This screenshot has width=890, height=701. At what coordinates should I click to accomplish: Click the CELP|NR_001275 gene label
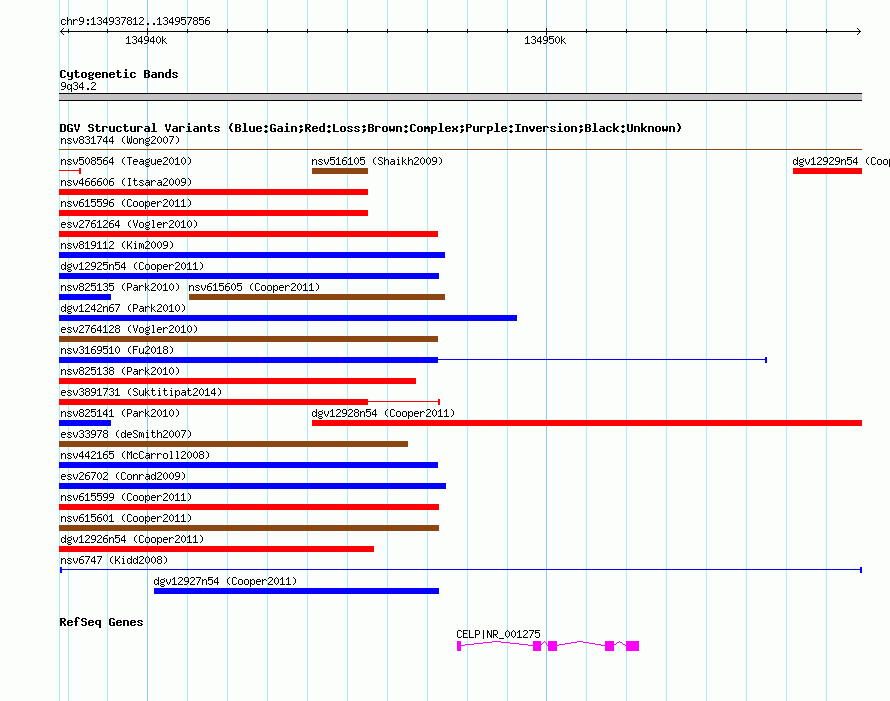click(x=498, y=634)
